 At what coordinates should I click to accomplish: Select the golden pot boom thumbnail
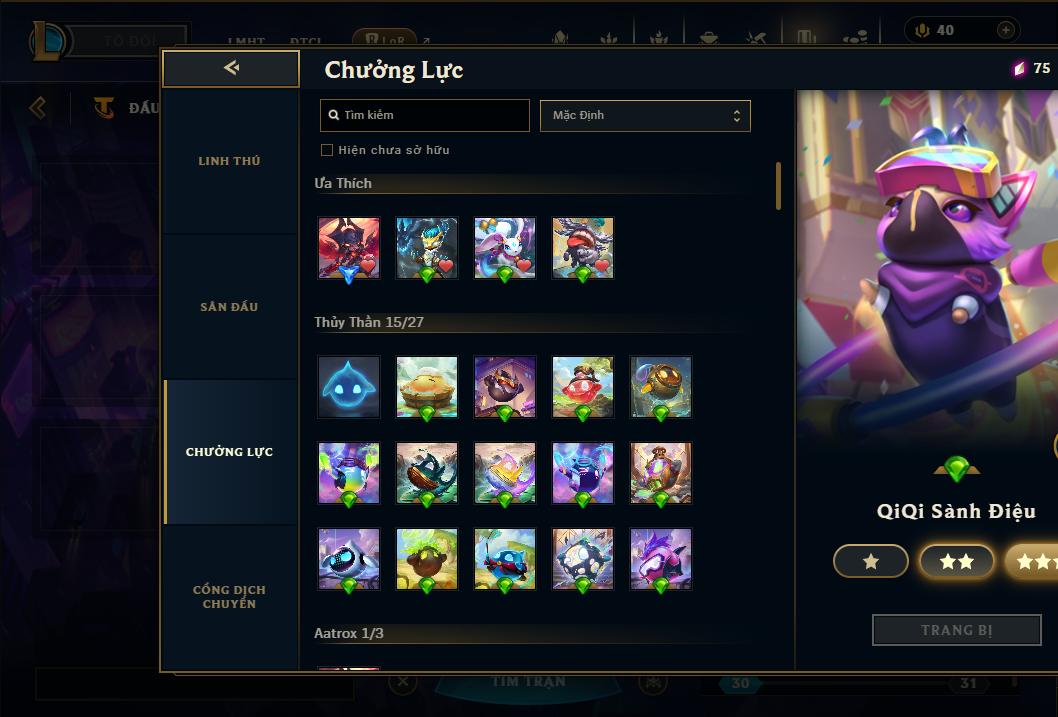pos(661,387)
